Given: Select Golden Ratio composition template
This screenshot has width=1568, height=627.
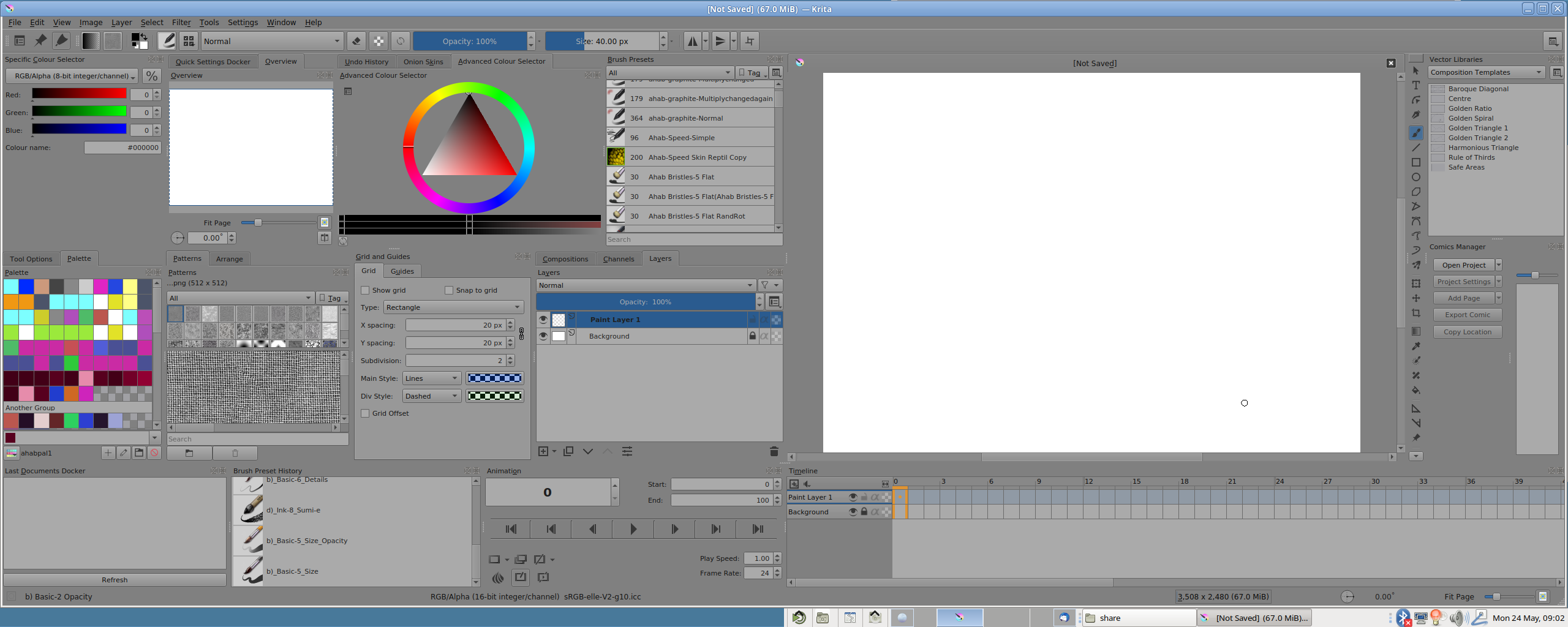Looking at the screenshot, I should (1469, 108).
